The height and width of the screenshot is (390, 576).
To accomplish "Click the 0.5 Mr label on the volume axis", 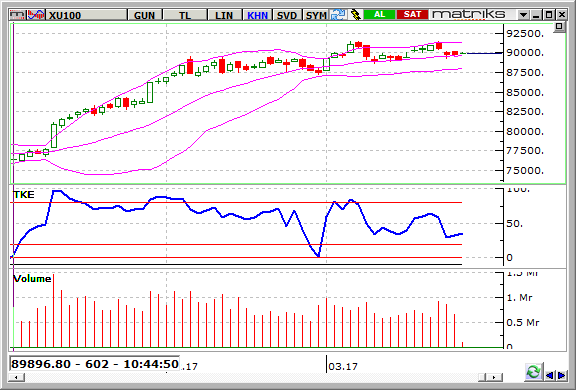I will click(x=523, y=322).
